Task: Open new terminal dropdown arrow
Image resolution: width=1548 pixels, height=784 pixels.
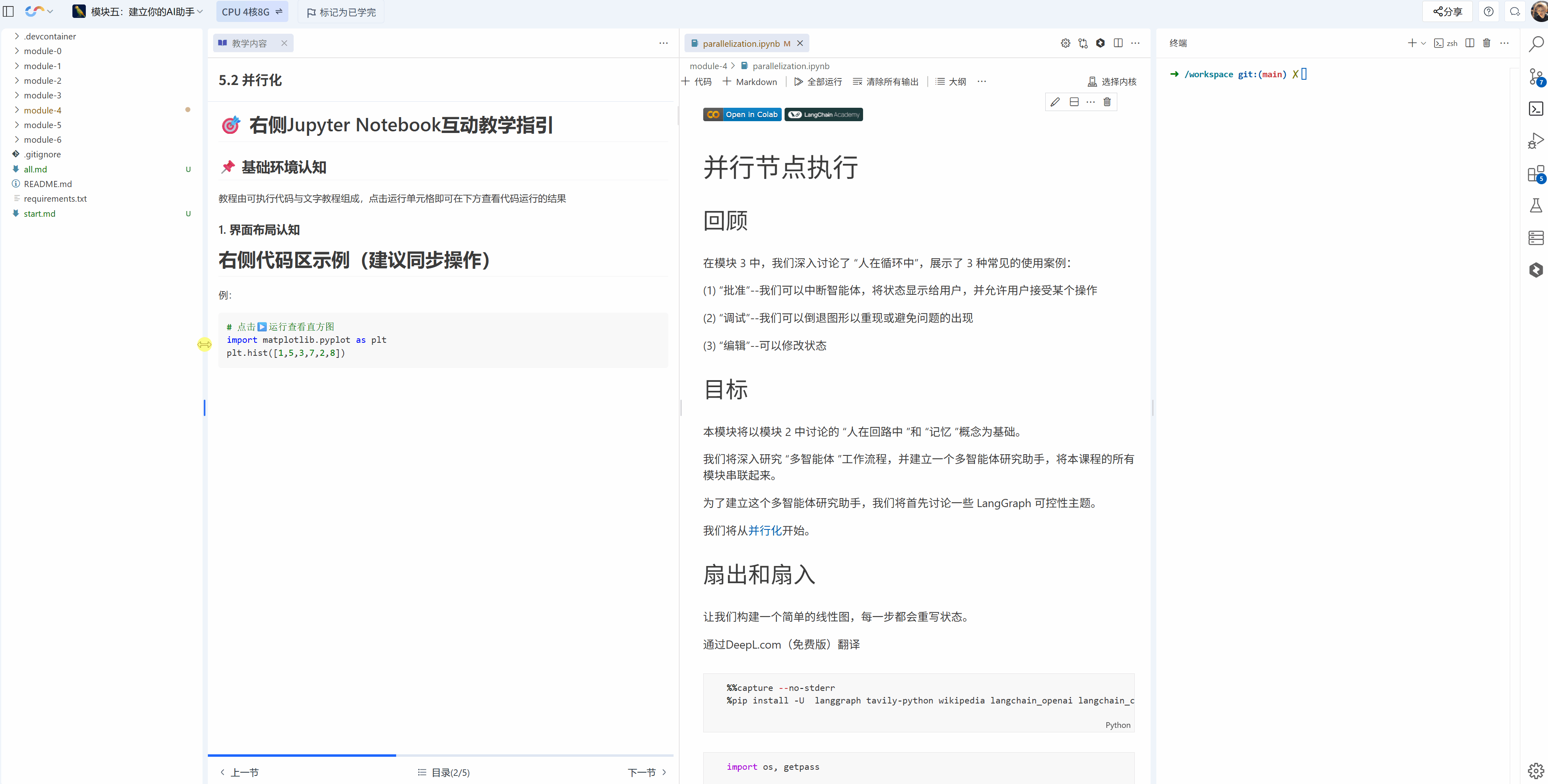Action: [1423, 43]
